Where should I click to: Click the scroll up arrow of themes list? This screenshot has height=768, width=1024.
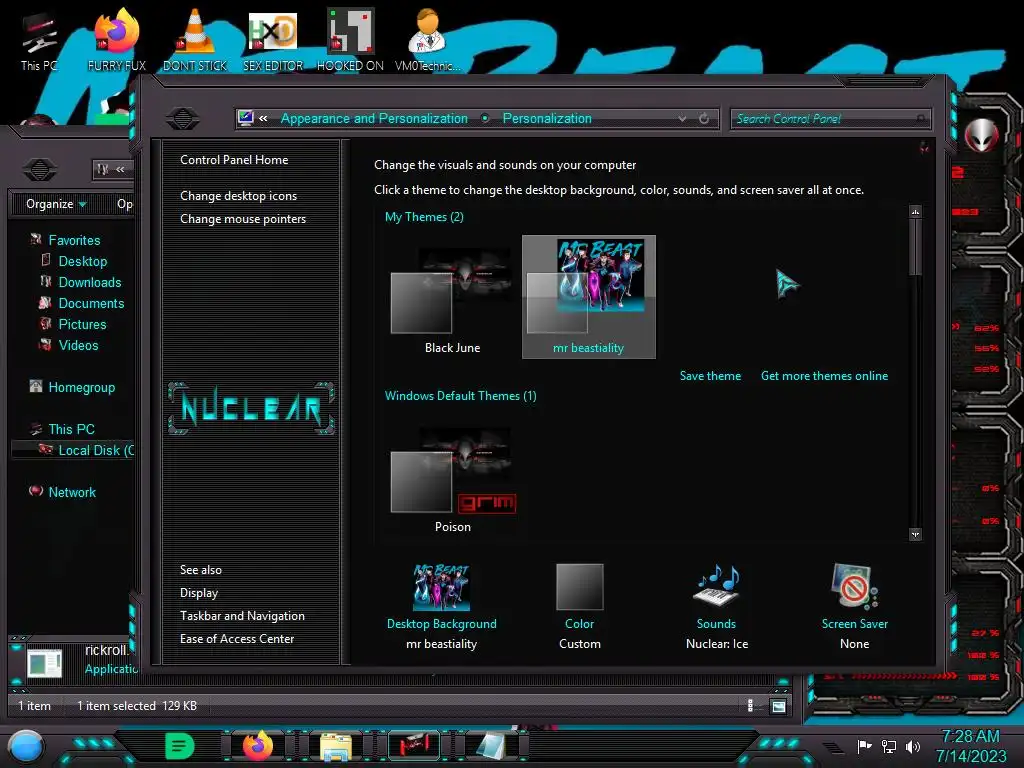[x=915, y=212]
